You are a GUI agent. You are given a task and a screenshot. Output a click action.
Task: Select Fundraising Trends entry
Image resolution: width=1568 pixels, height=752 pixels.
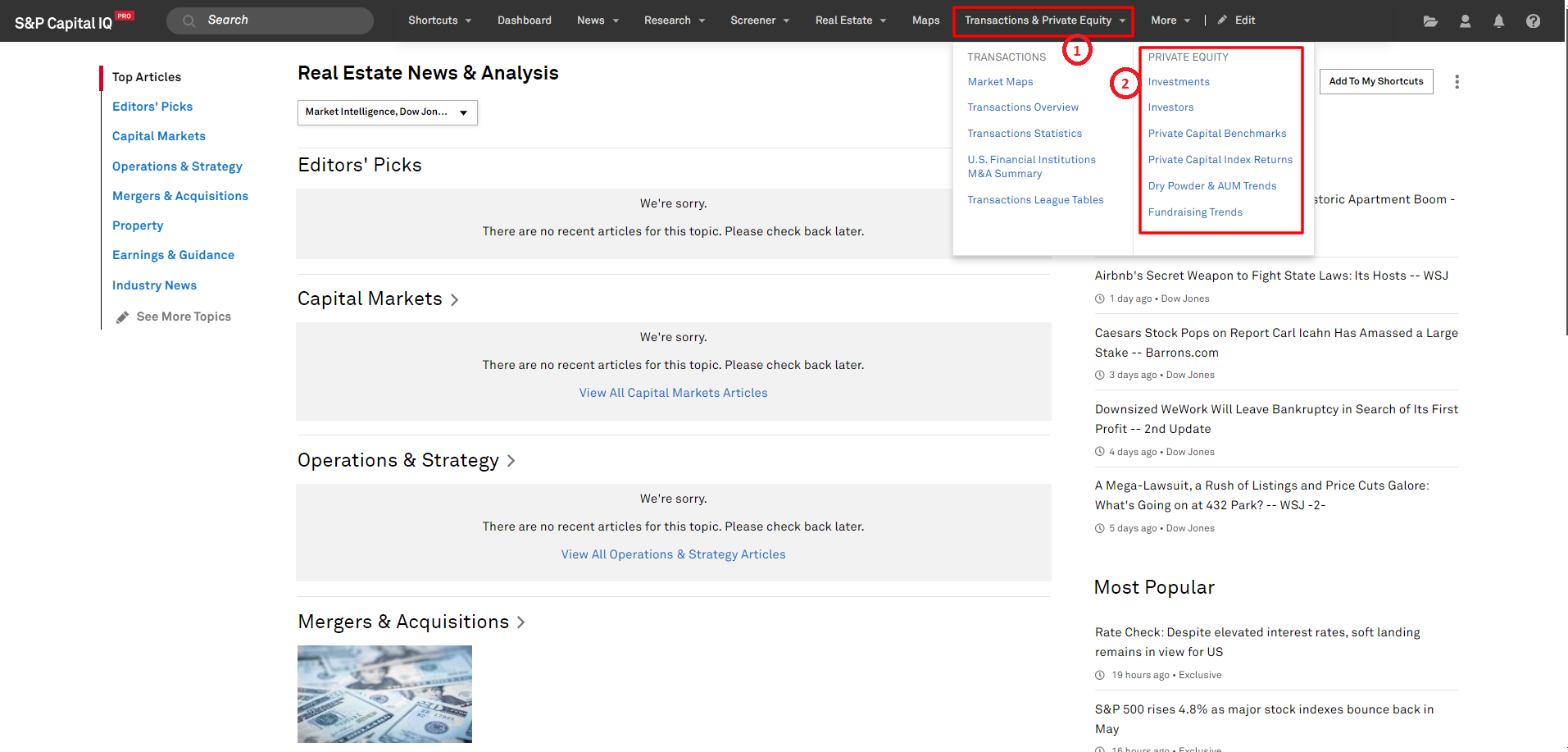tap(1195, 212)
